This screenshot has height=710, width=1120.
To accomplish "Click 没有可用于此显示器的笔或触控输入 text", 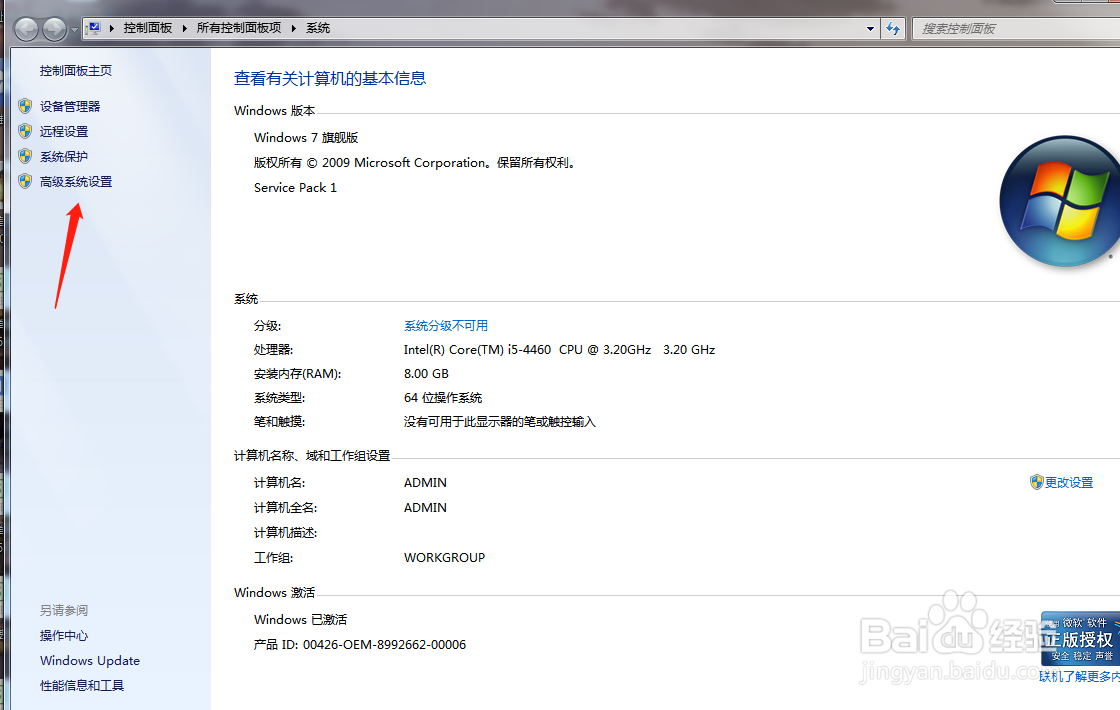I will coord(499,422).
